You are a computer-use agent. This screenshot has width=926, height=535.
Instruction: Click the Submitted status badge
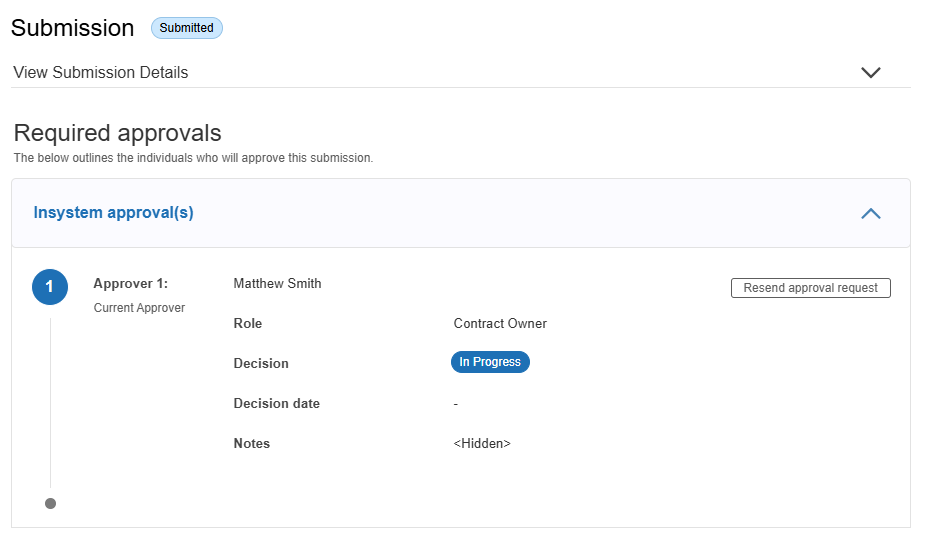(x=187, y=28)
